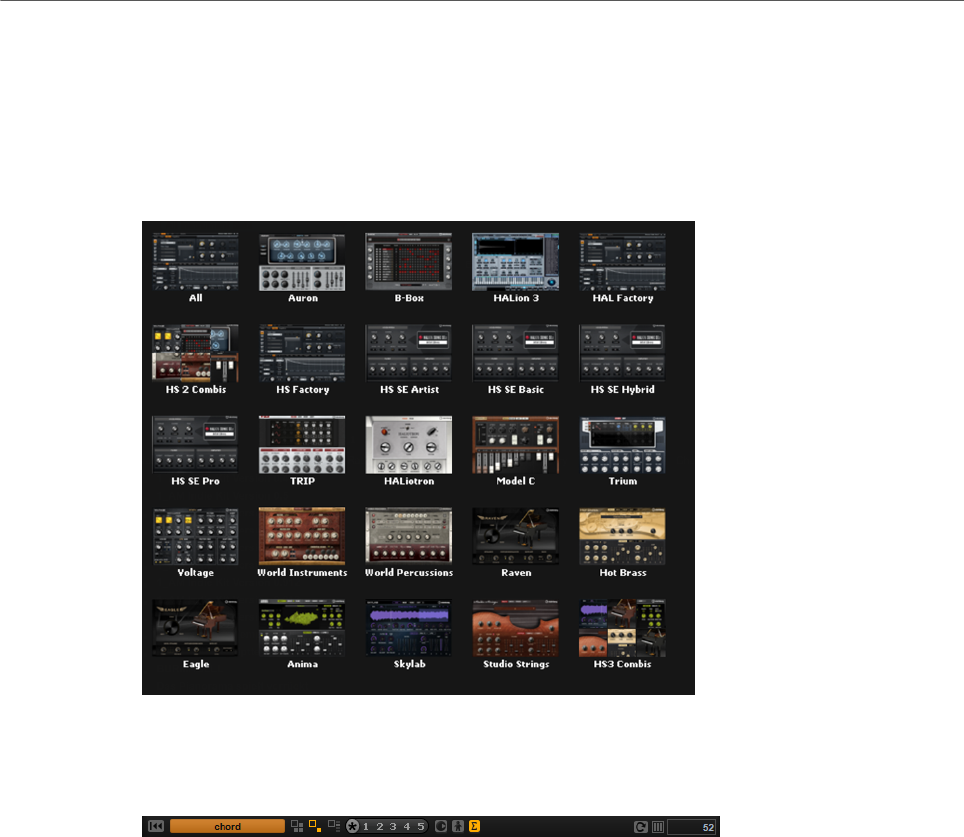The width and height of the screenshot is (964, 837).
Task: Choose the HS Factory library icon
Action: (302, 353)
